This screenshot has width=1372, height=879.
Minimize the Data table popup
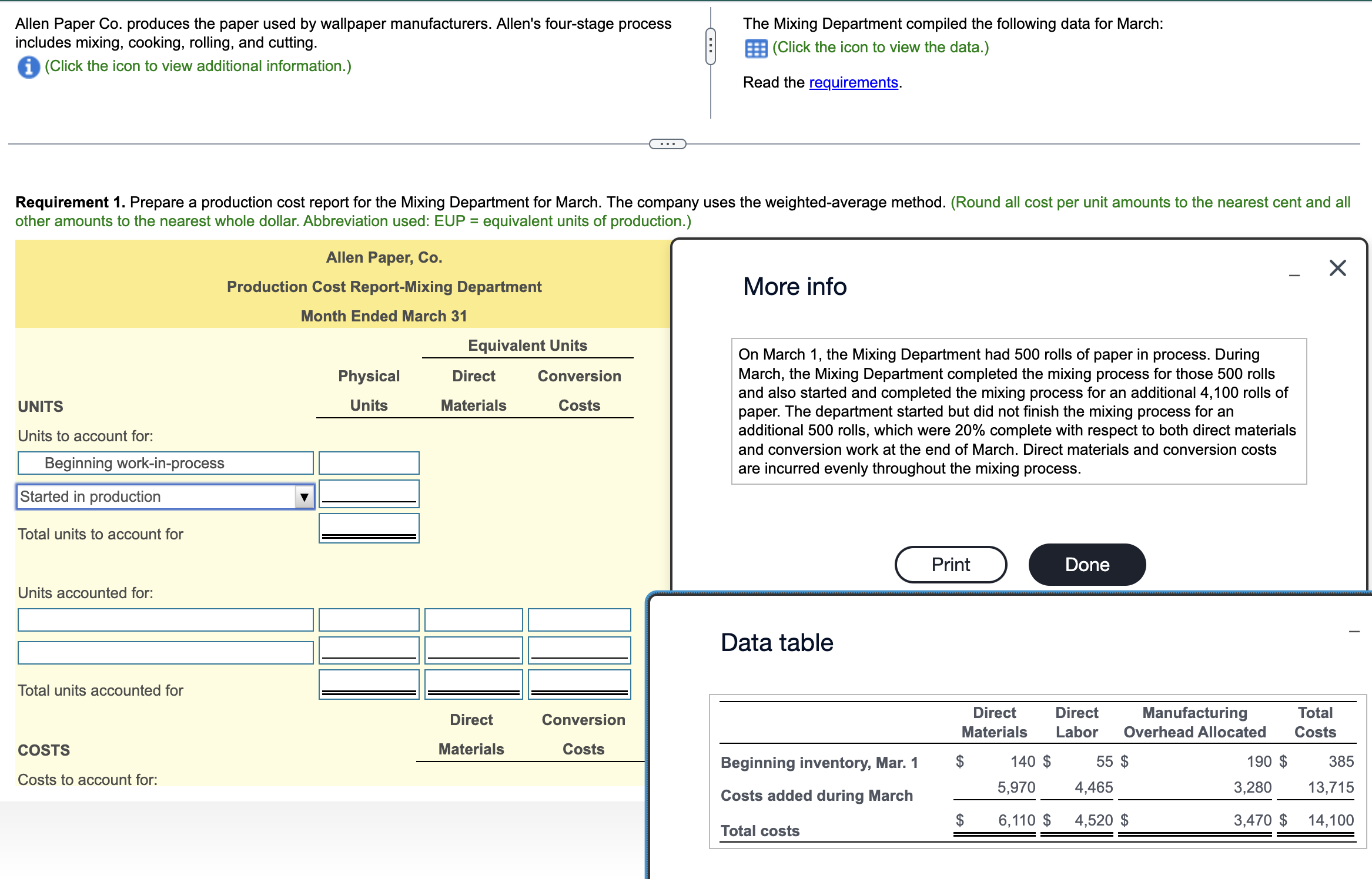coord(1354,632)
